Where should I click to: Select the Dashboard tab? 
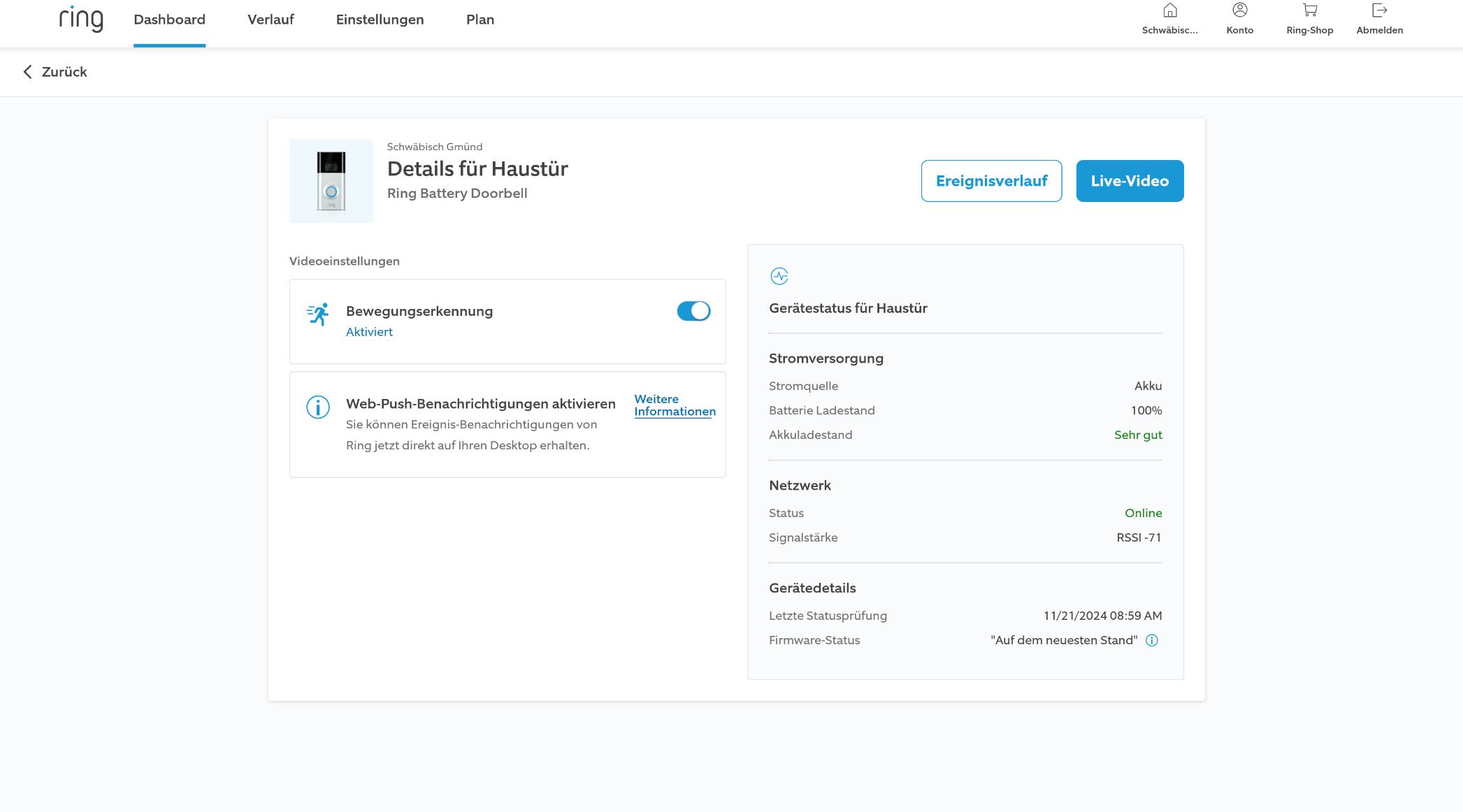(169, 20)
